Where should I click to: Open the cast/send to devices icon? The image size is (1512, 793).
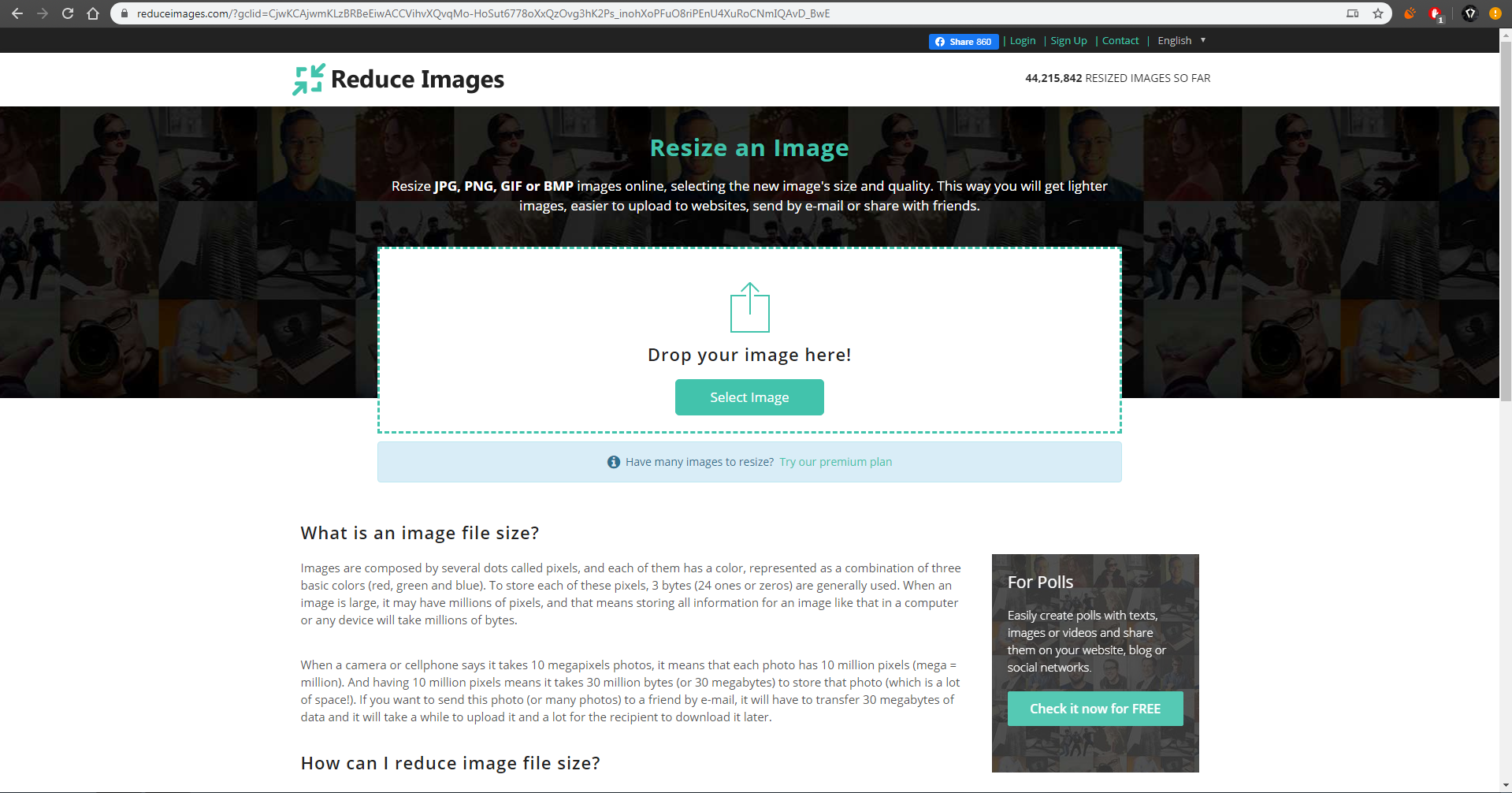tap(1353, 13)
